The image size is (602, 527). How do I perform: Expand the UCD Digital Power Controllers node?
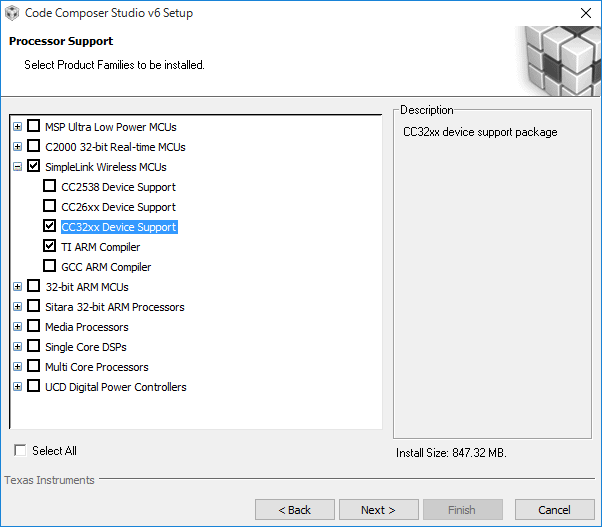point(17,386)
